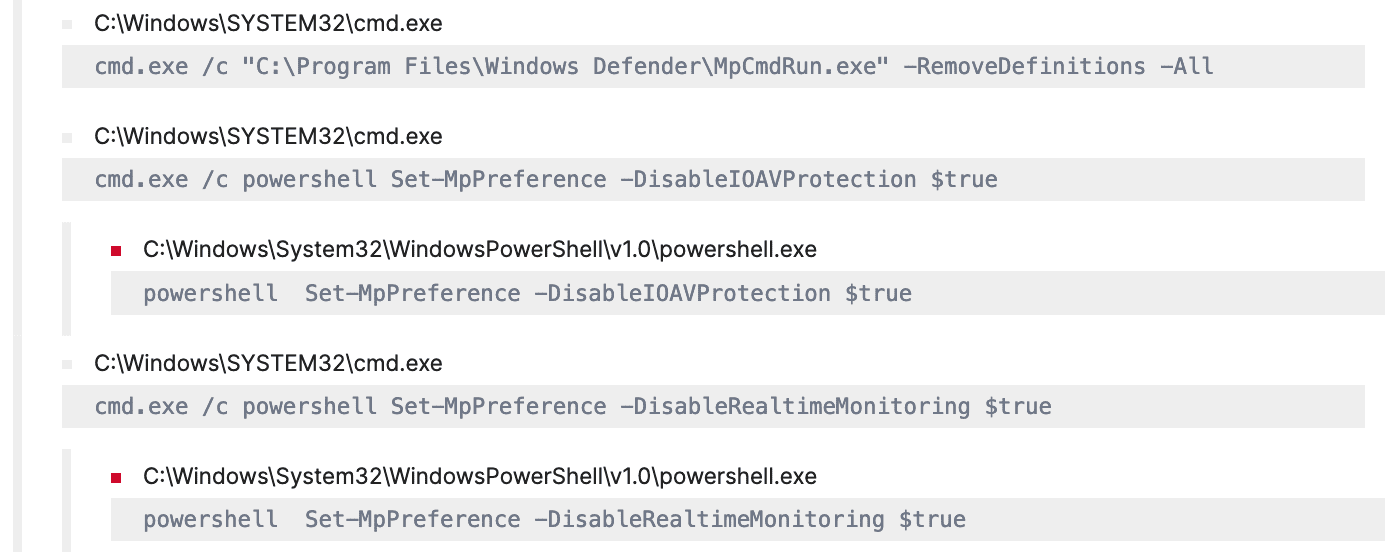Select the cmd.exe /c DisableRealtimeMonitoring command line
The height and width of the screenshot is (552, 1391).
pyautogui.click(x=573, y=407)
